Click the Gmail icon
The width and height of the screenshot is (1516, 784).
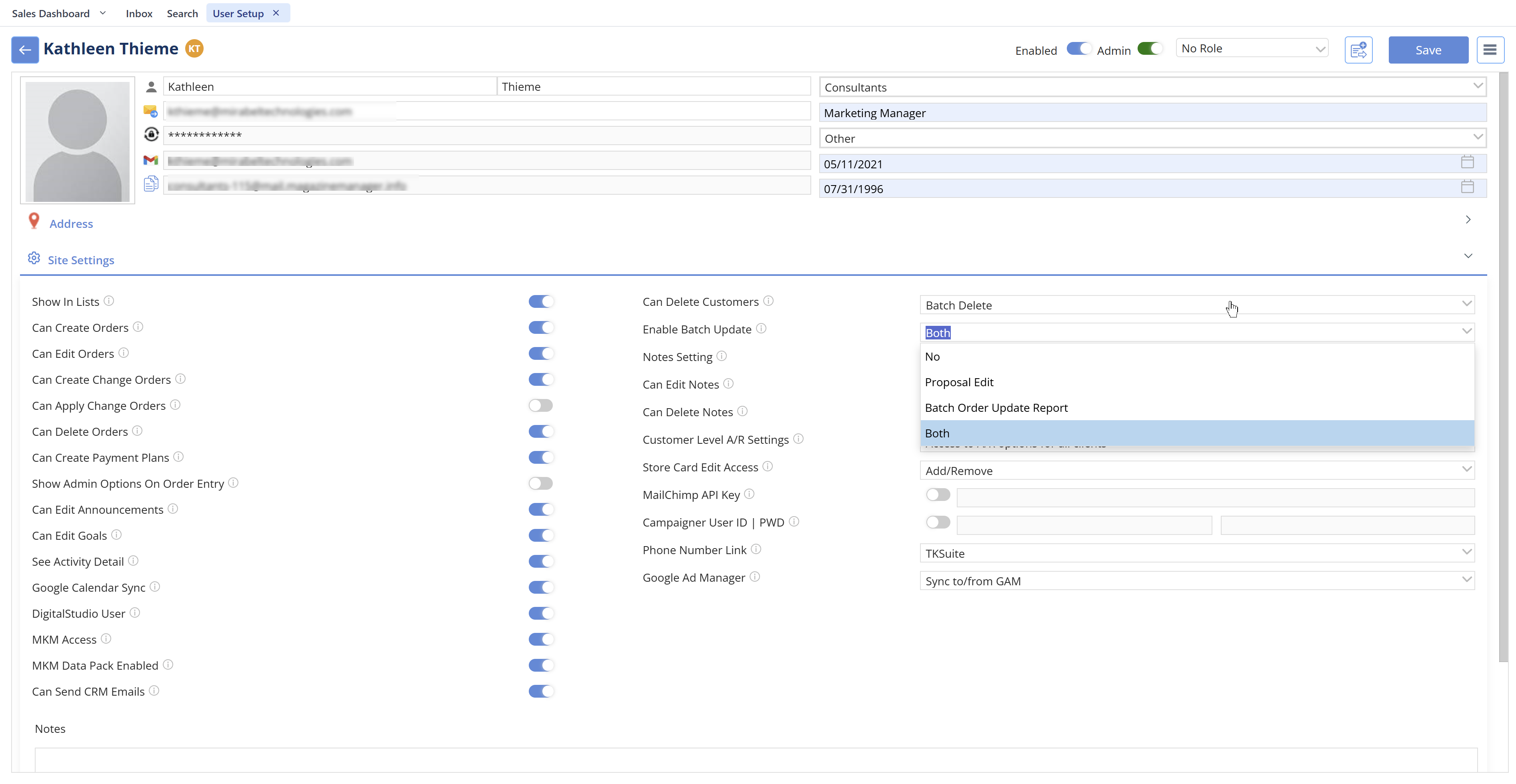pos(151,160)
